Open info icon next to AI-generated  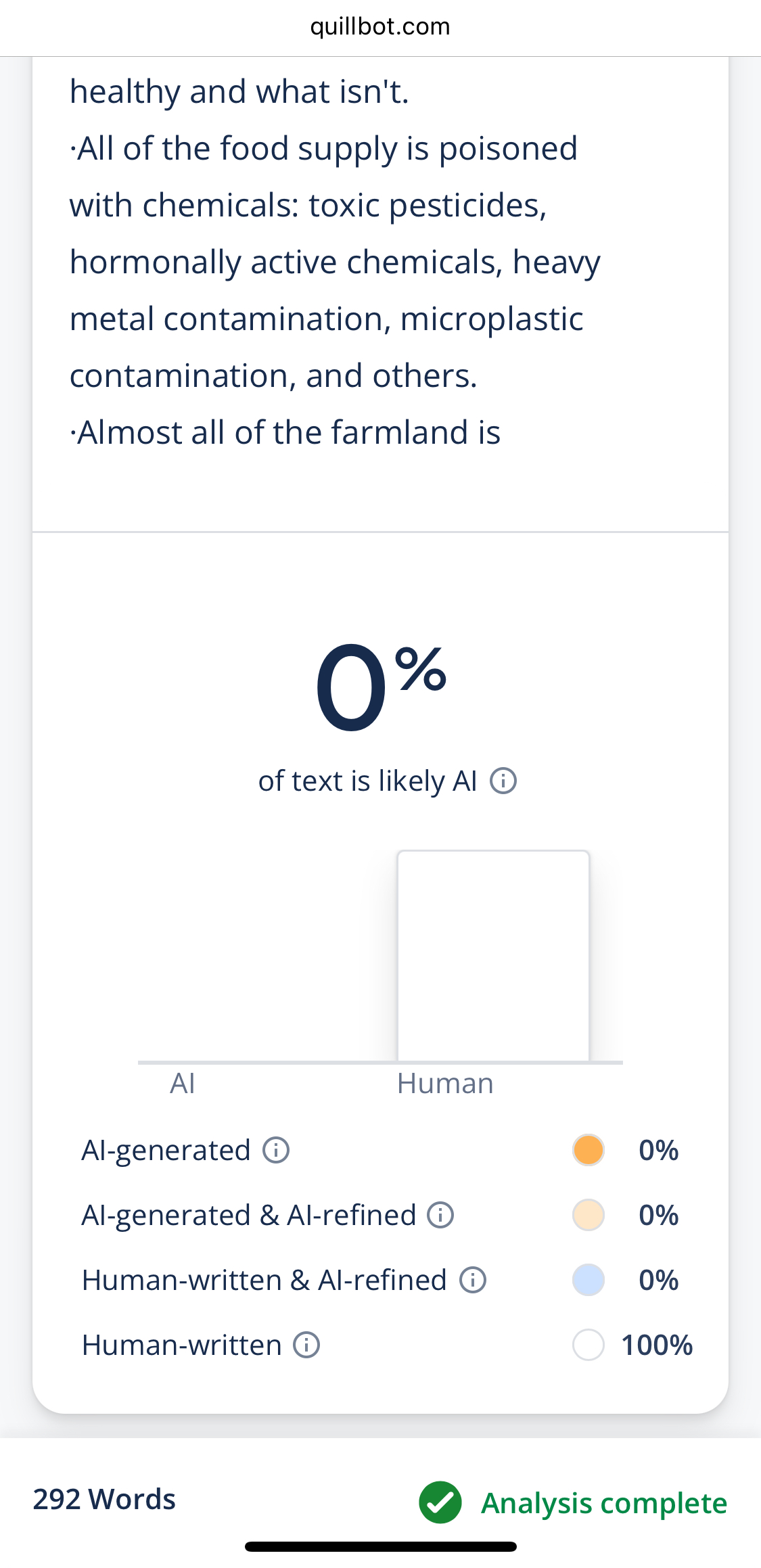[275, 1150]
